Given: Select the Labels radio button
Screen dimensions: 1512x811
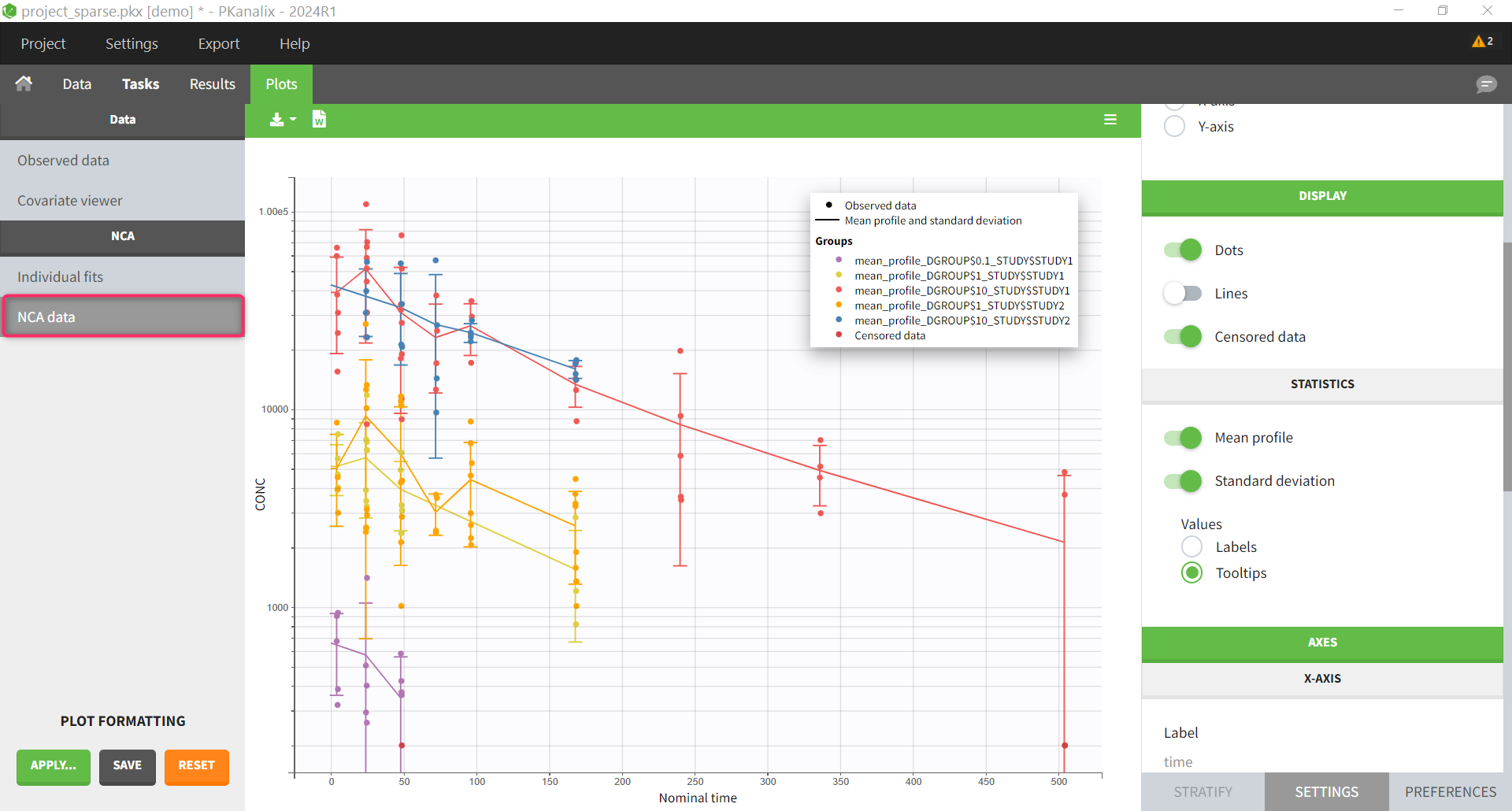Looking at the screenshot, I should (1191, 547).
